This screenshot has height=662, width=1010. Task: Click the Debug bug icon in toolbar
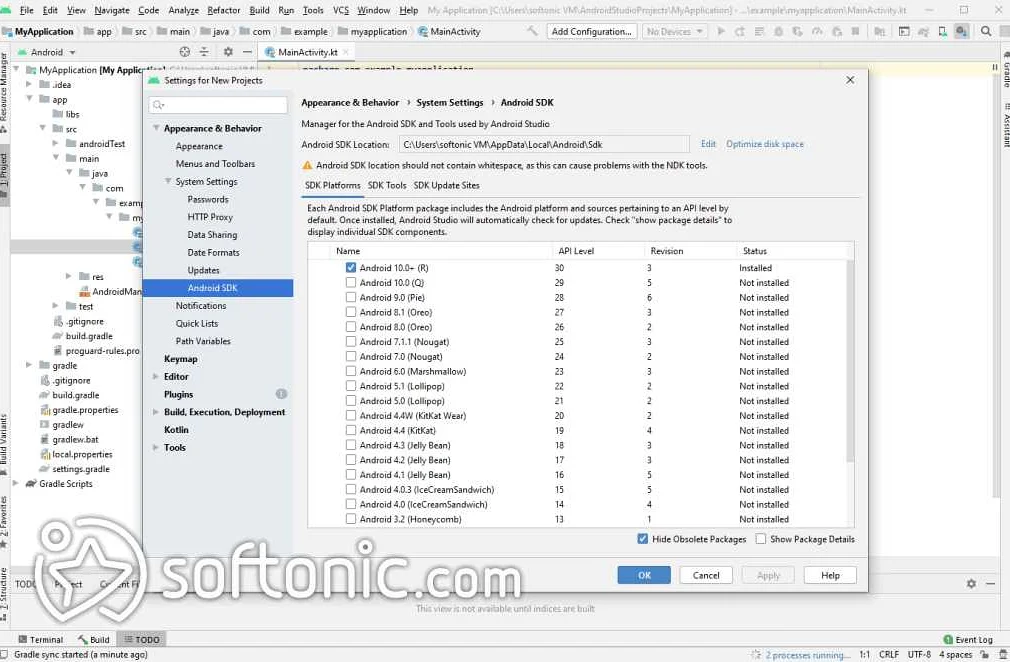778,31
